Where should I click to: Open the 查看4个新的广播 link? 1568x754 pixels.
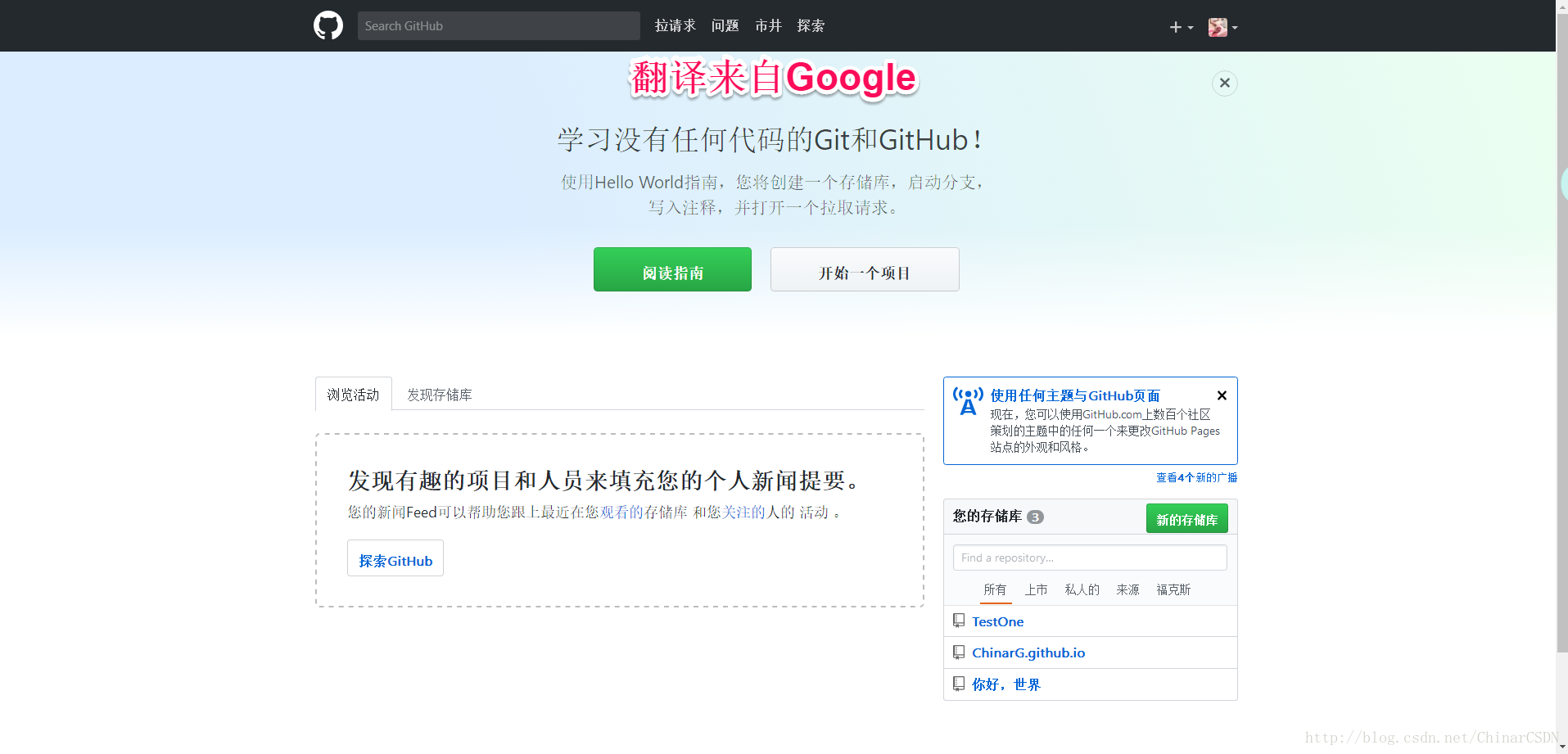(x=1196, y=477)
